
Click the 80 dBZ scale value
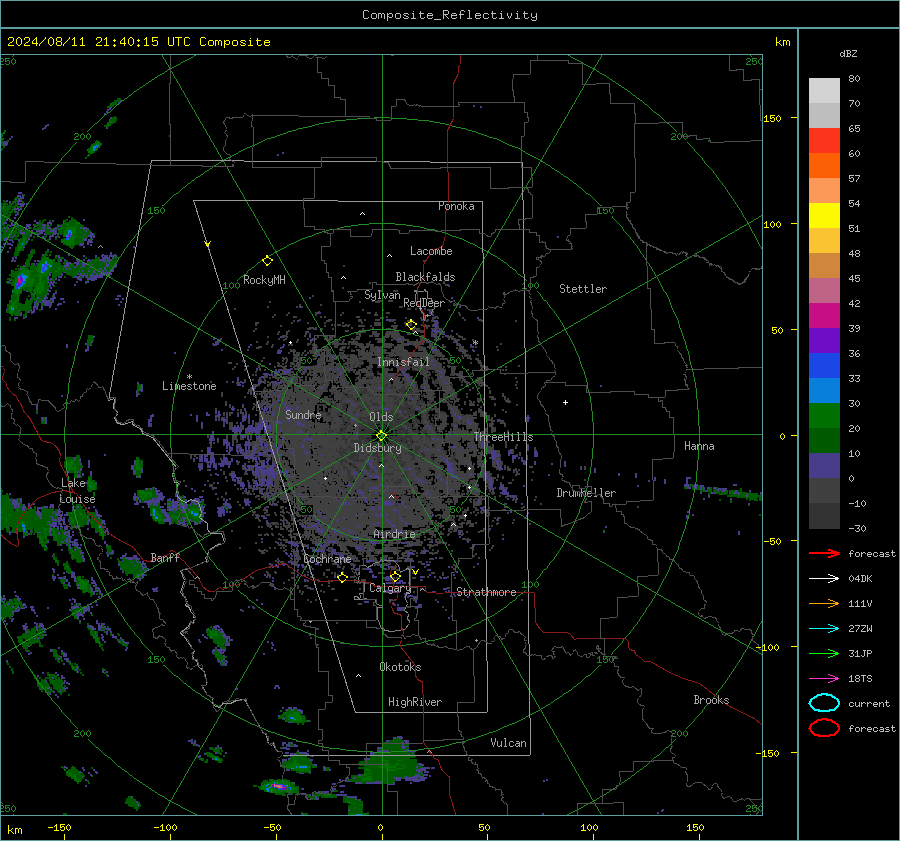[854, 79]
